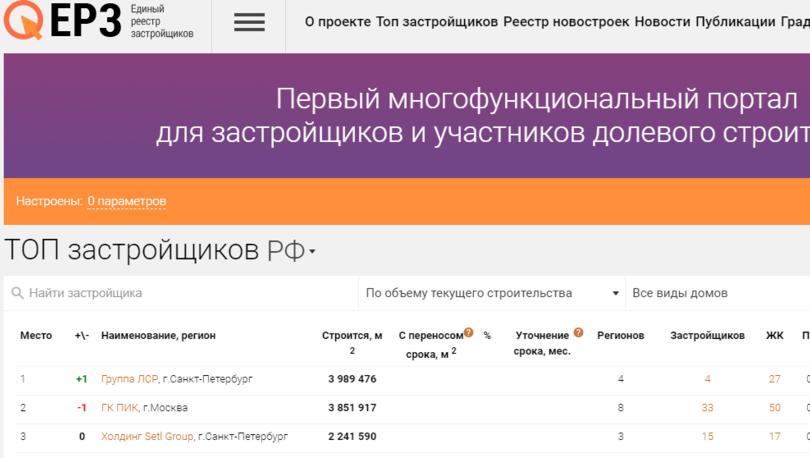Screen dimensions: 810x458
Task: Click help icon next to Уточнение срока
Action: [x=578, y=333]
